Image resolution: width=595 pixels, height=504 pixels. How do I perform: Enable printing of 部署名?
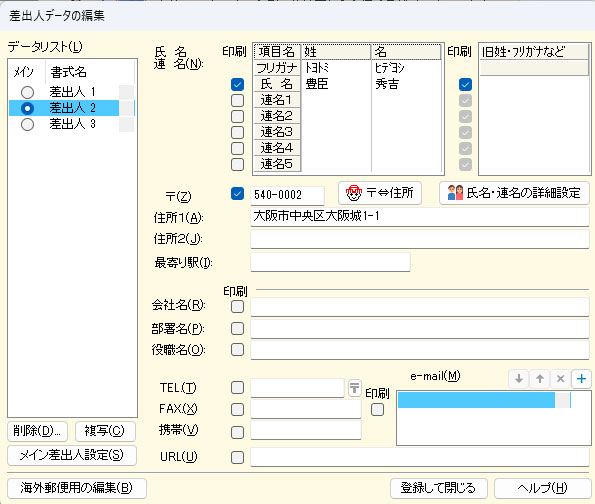[238, 328]
